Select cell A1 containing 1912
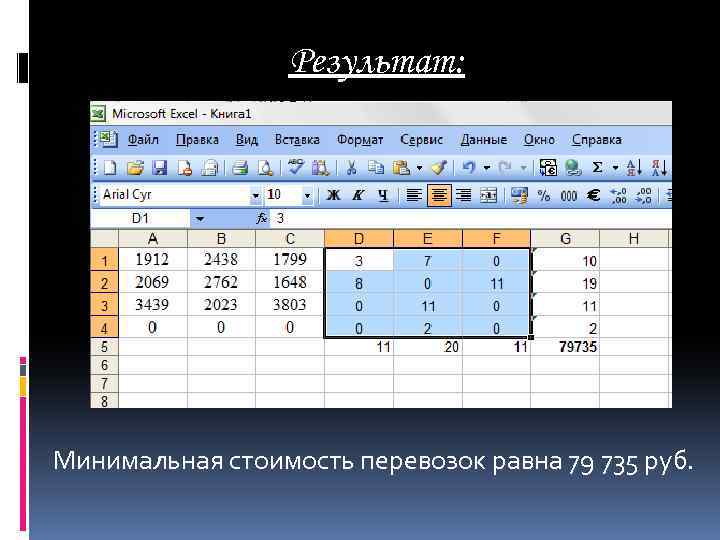Screen dimensions: 720x540 (153, 259)
